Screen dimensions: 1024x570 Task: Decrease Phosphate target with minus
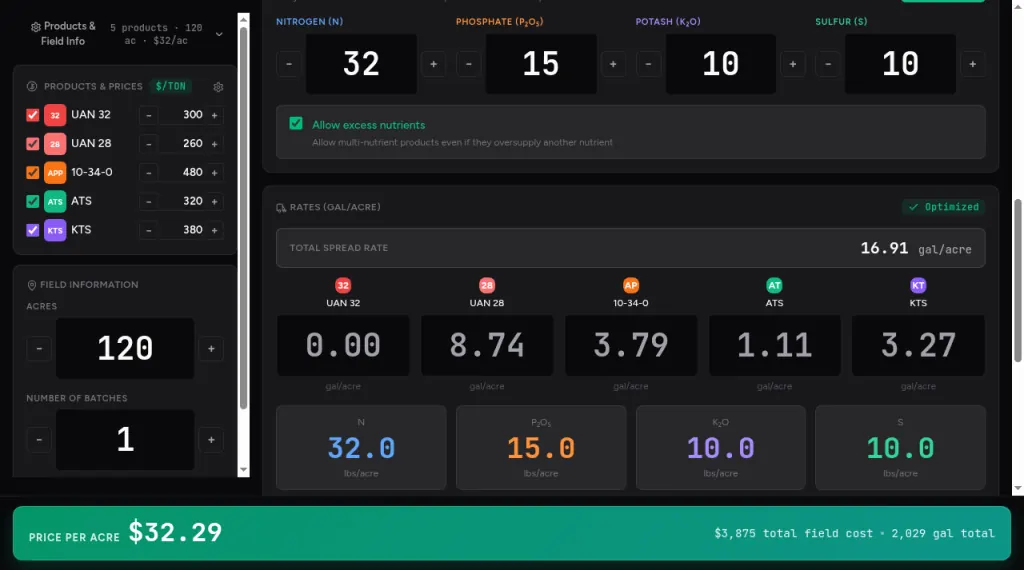[468, 64]
